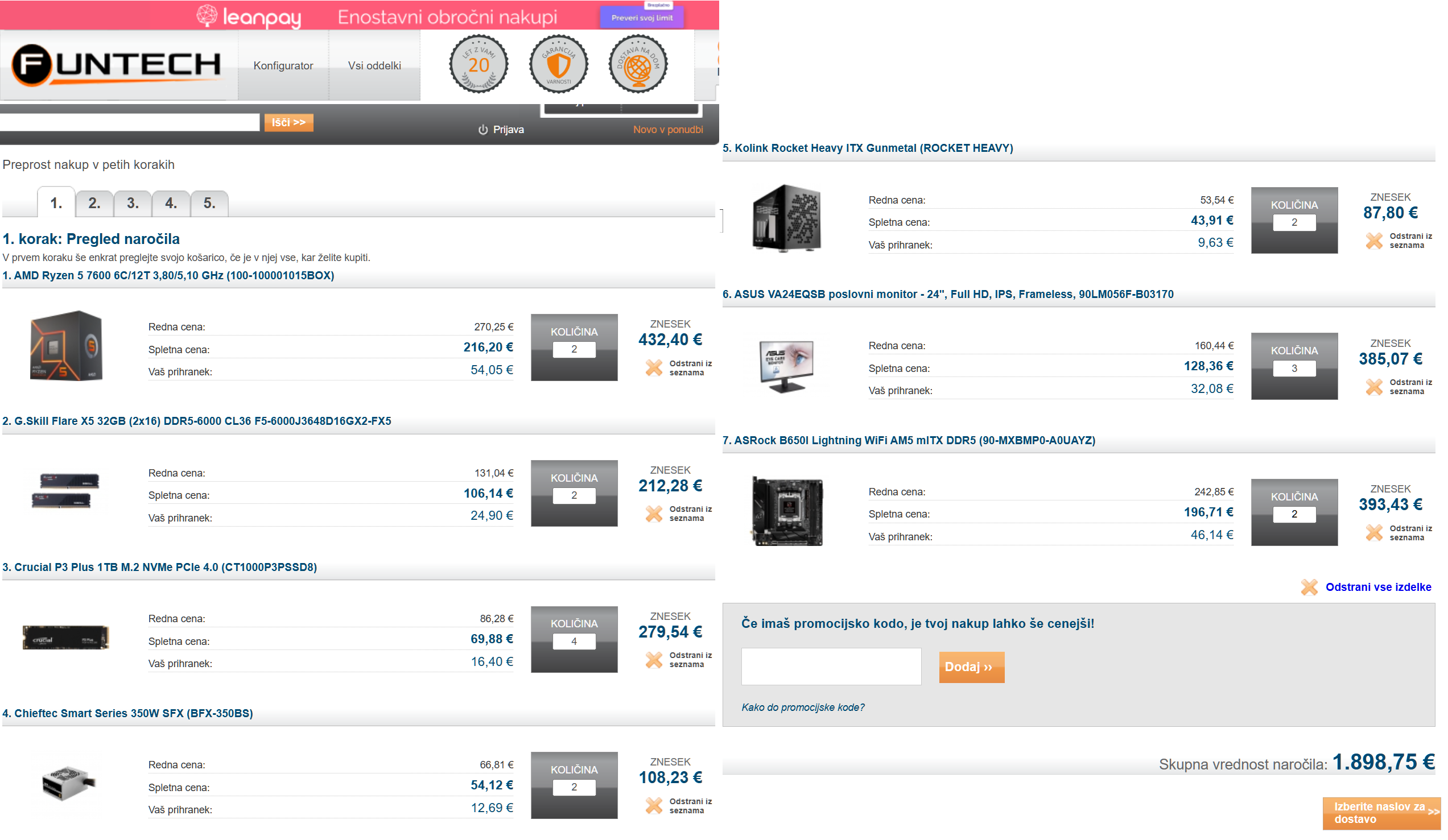Viewport: 1448px width, 840px height.
Task: Click the leanpay logo in banner
Action: point(249,16)
